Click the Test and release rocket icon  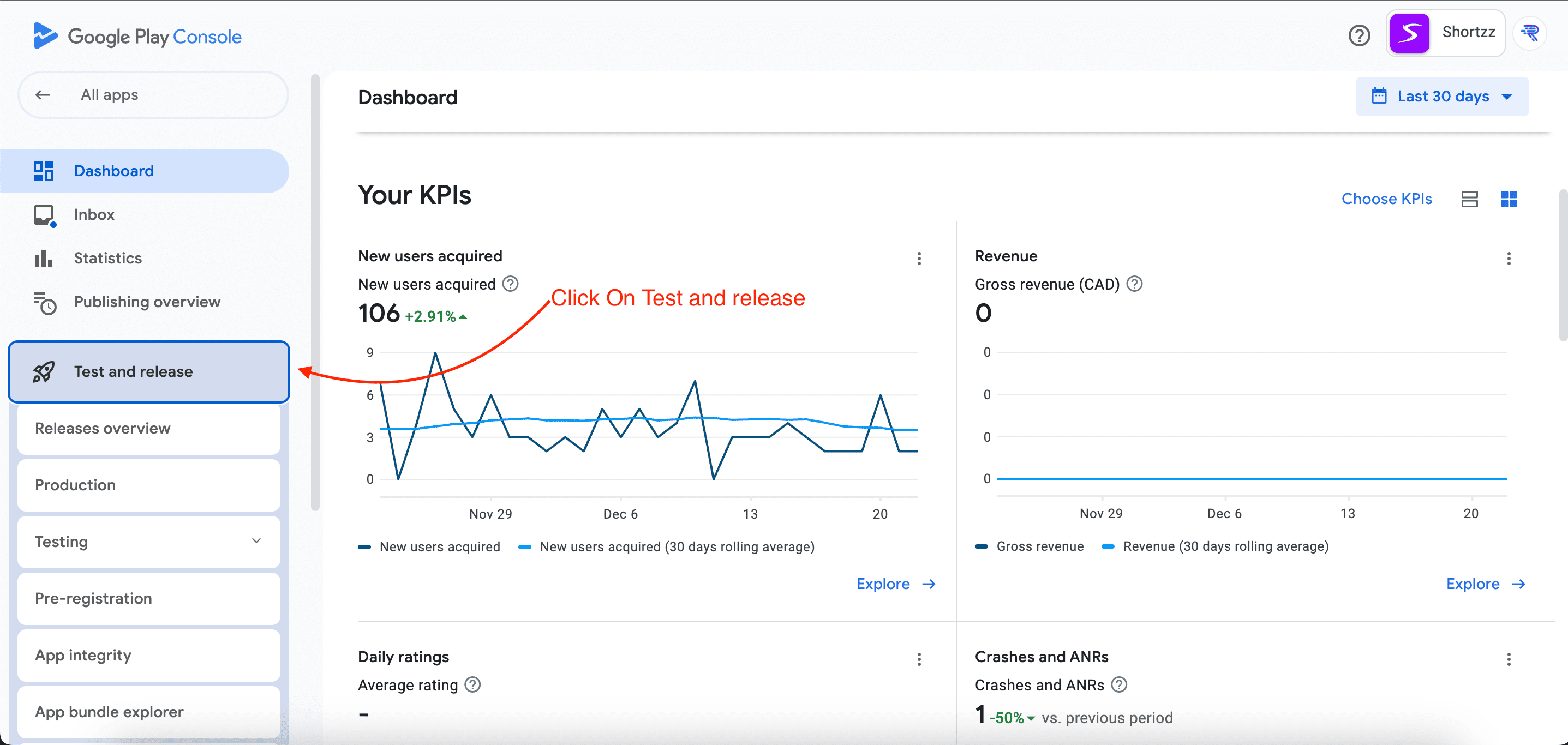[43, 371]
